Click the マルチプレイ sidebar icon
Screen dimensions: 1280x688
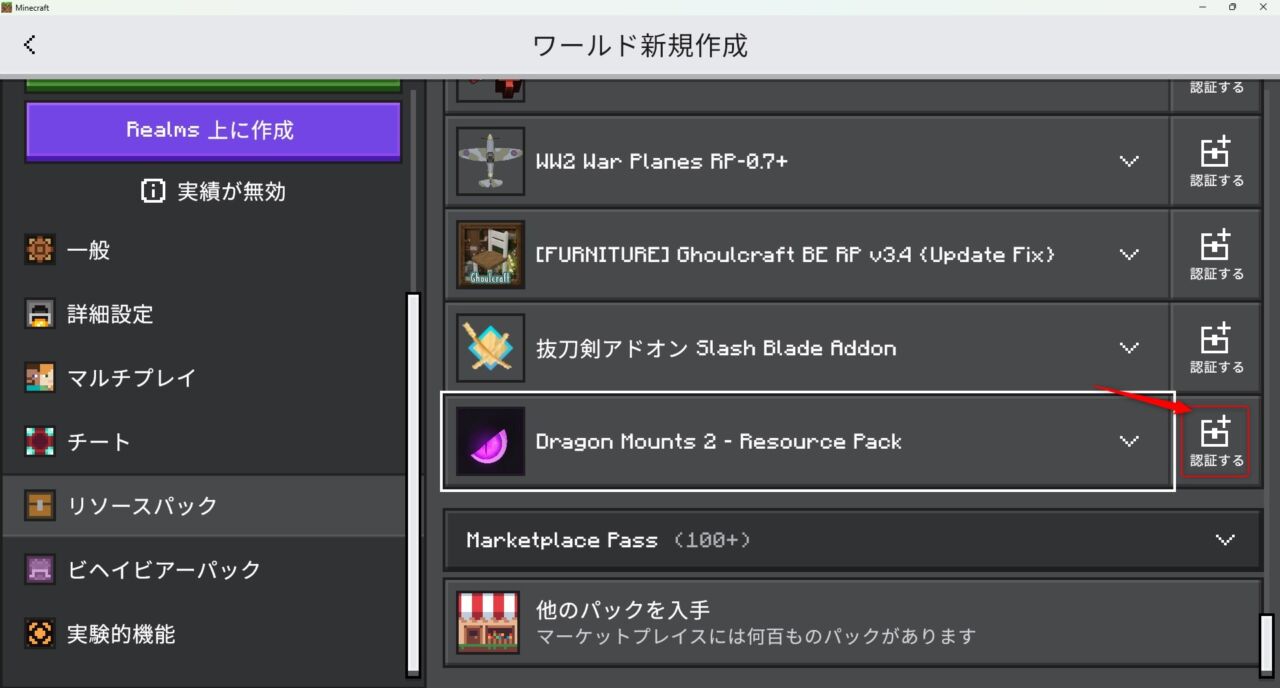pos(40,378)
